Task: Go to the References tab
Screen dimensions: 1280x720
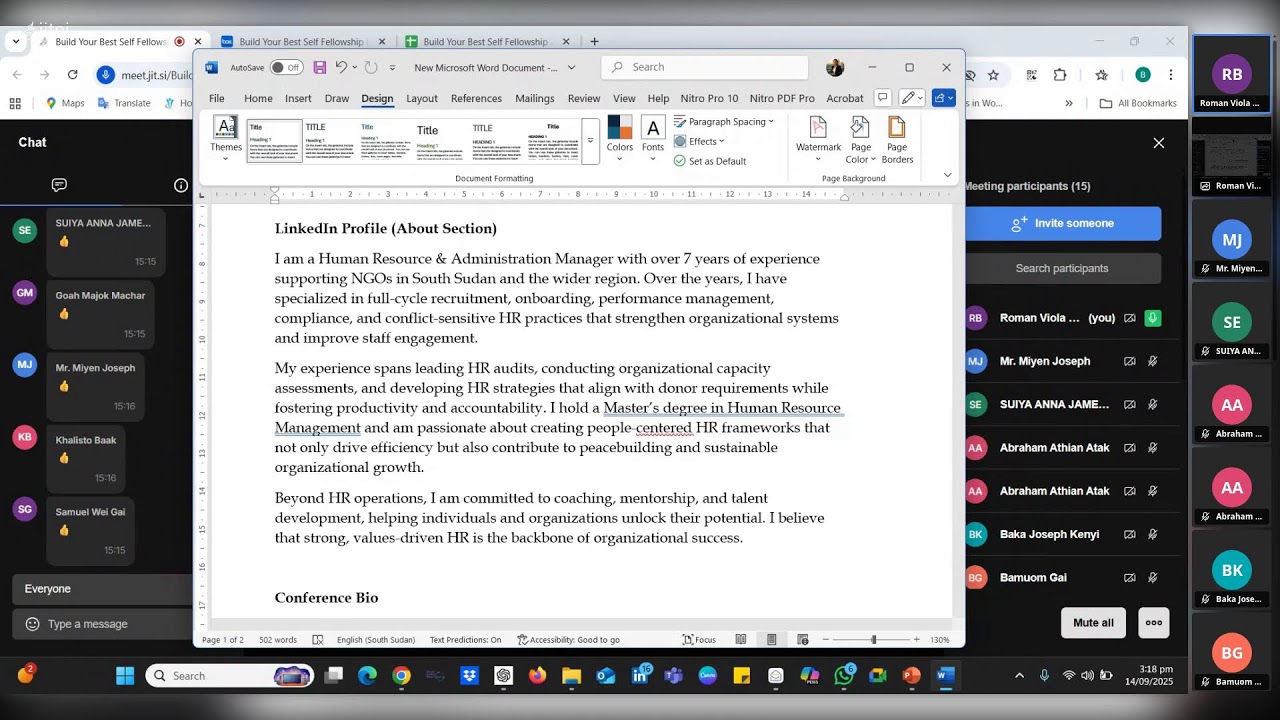Action: (476, 98)
